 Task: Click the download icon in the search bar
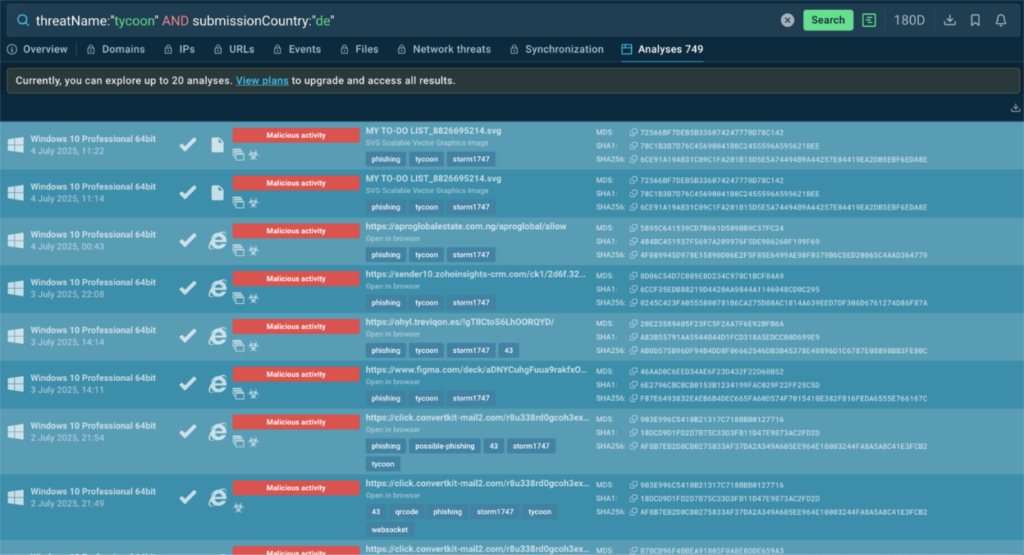tap(950, 20)
